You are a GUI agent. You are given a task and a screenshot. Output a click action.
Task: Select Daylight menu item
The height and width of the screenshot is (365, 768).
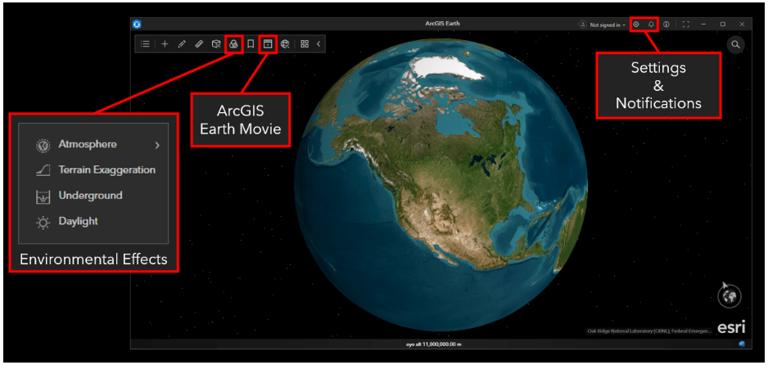tap(67, 222)
